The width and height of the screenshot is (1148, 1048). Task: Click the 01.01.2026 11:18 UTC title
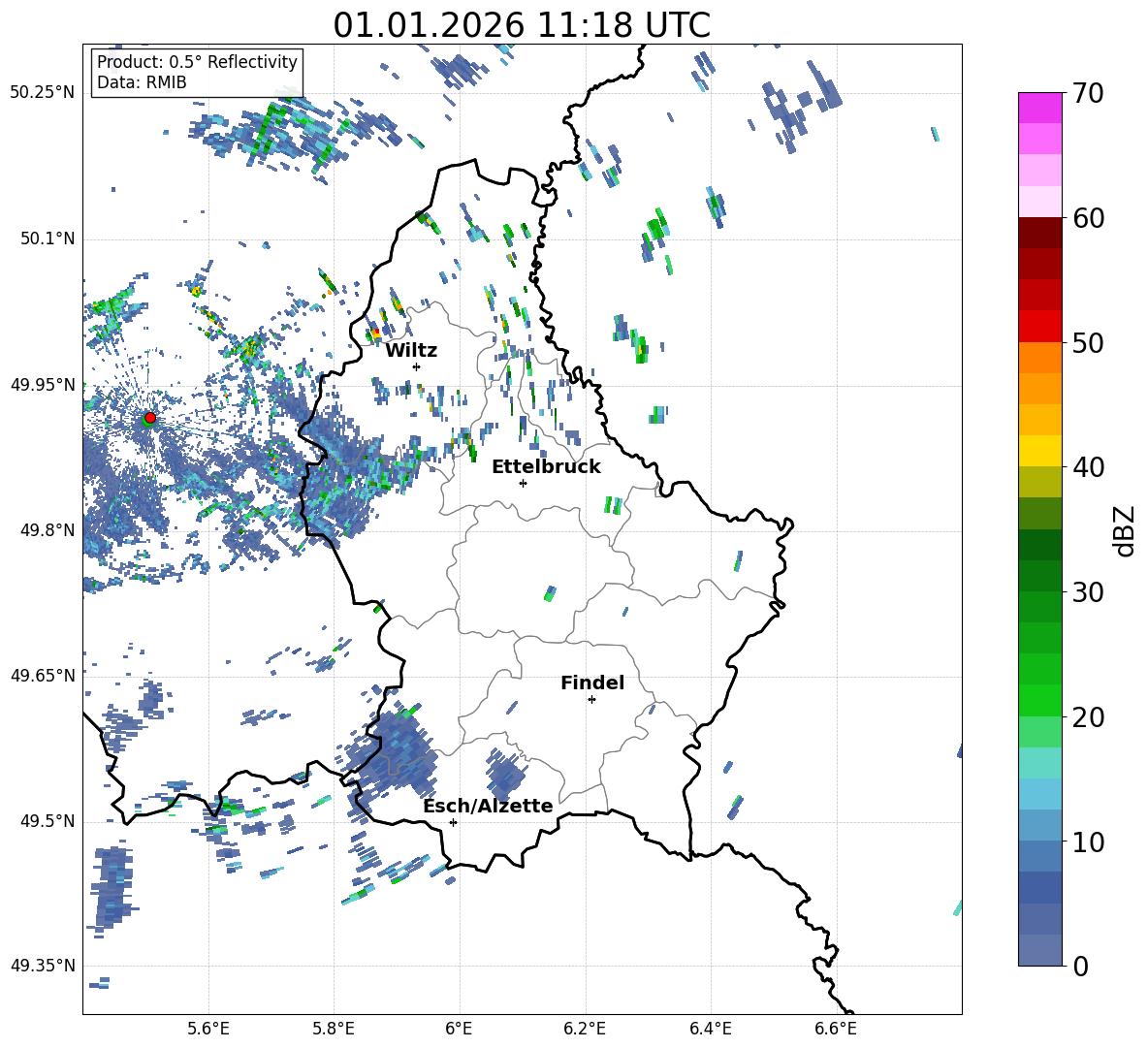point(522,25)
